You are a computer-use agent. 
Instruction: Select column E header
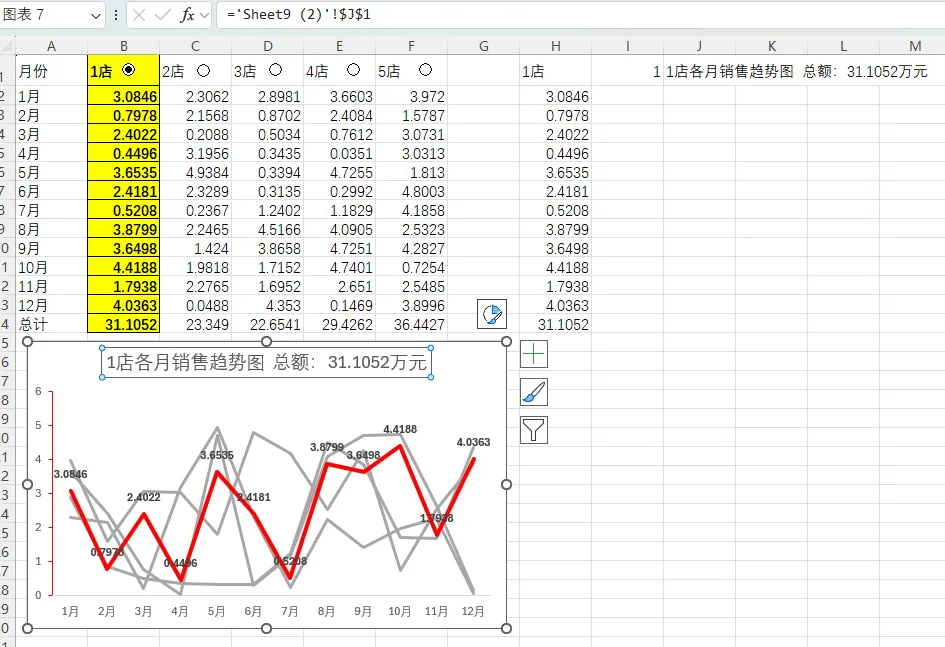[x=339, y=46]
